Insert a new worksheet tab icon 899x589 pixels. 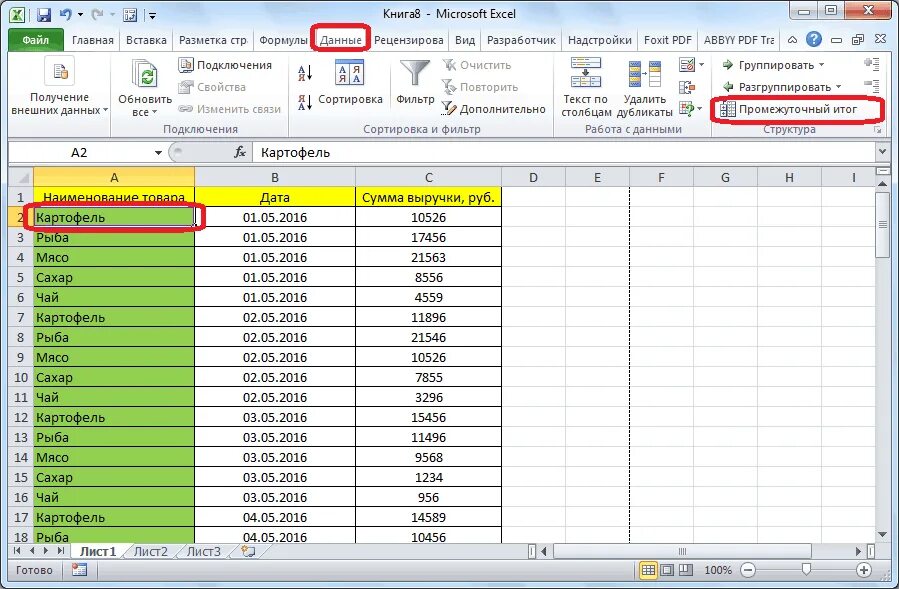248,551
